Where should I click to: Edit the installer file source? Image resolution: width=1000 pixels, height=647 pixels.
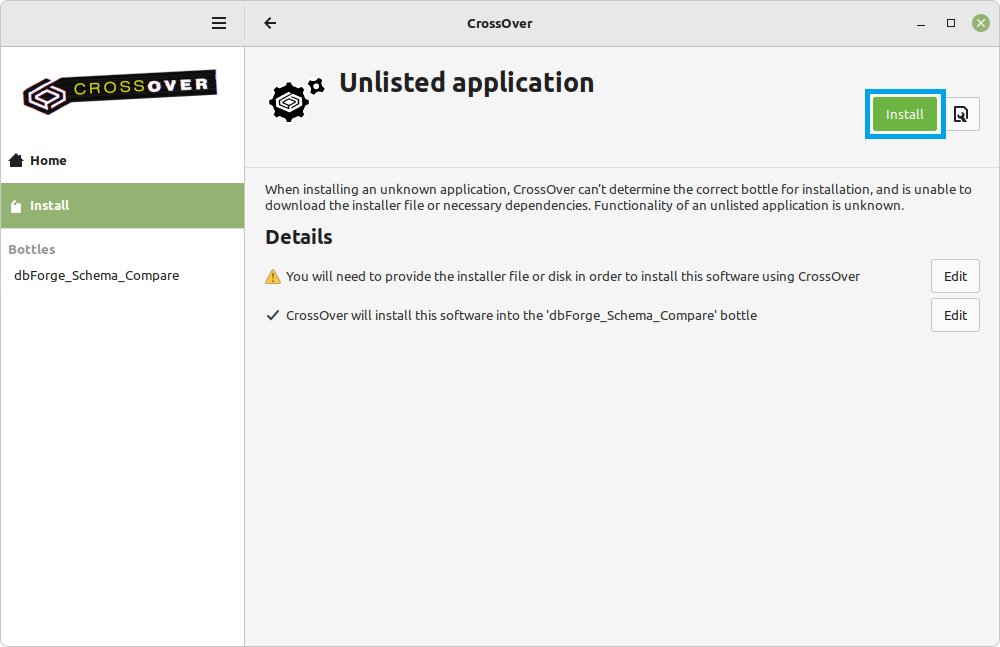pyautogui.click(x=955, y=276)
